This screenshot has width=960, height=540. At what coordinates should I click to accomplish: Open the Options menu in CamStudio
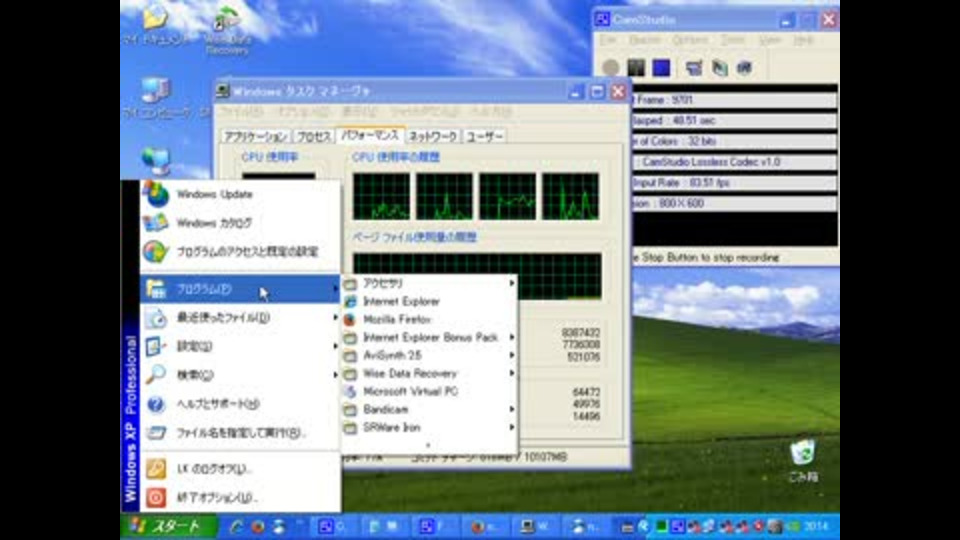click(x=690, y=40)
